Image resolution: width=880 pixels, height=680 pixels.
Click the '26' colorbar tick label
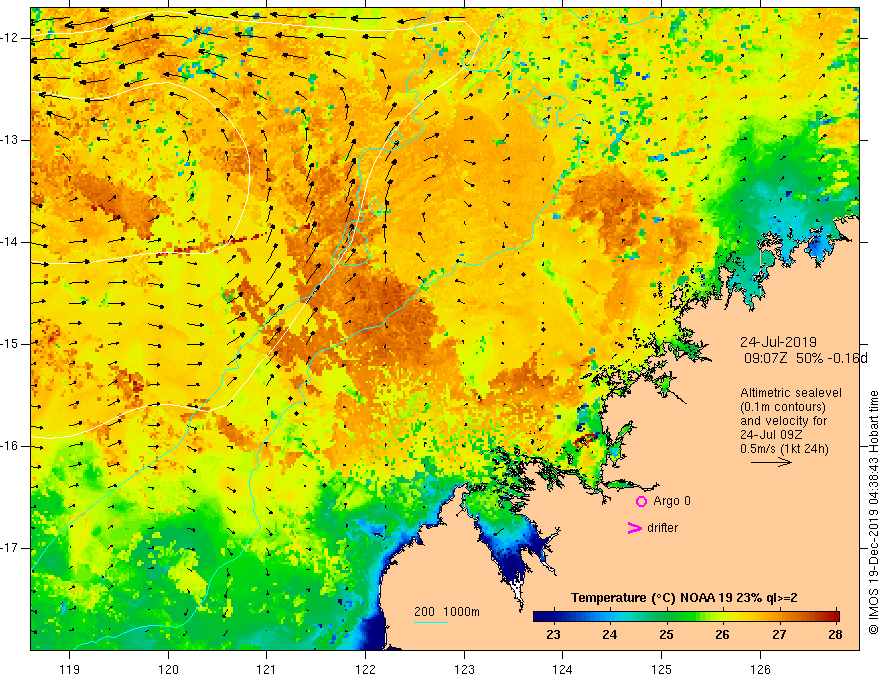[x=722, y=635]
